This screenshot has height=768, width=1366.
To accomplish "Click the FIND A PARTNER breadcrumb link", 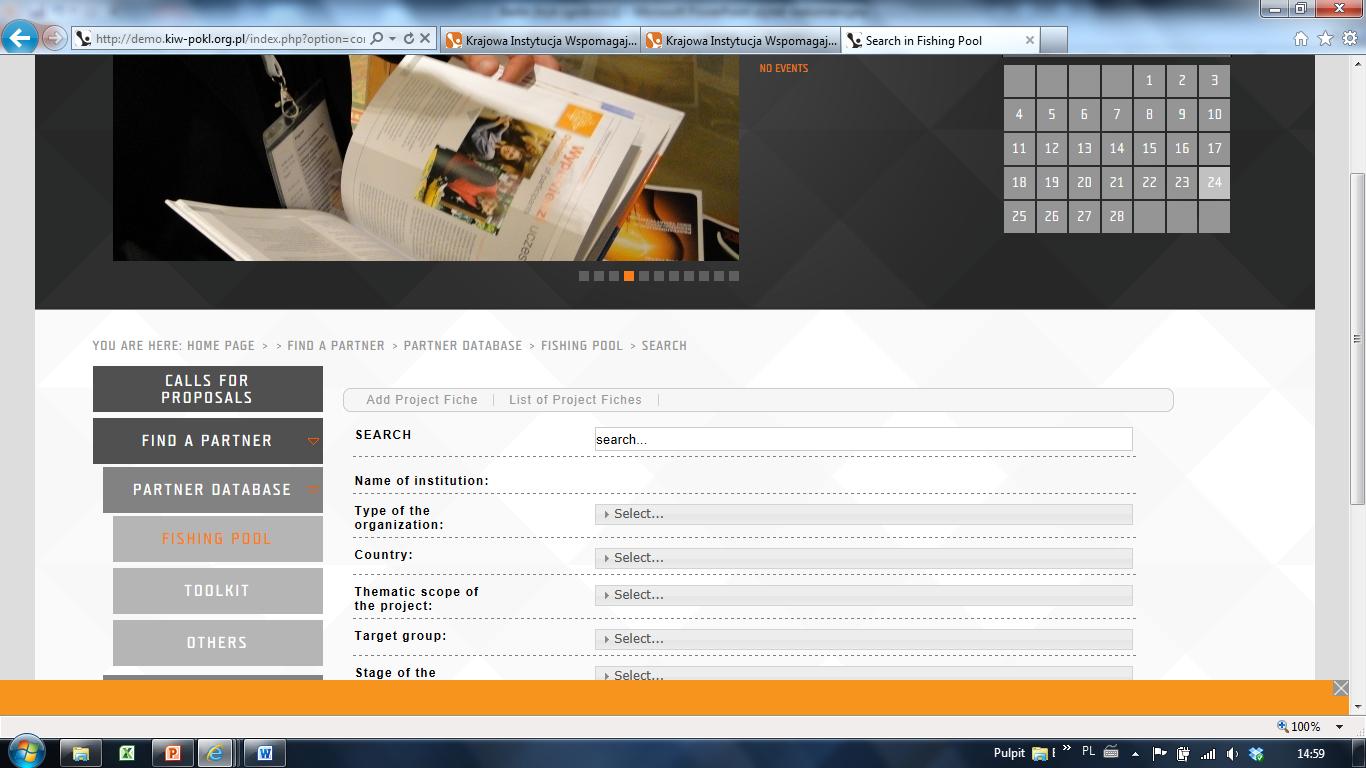I will click(336, 345).
